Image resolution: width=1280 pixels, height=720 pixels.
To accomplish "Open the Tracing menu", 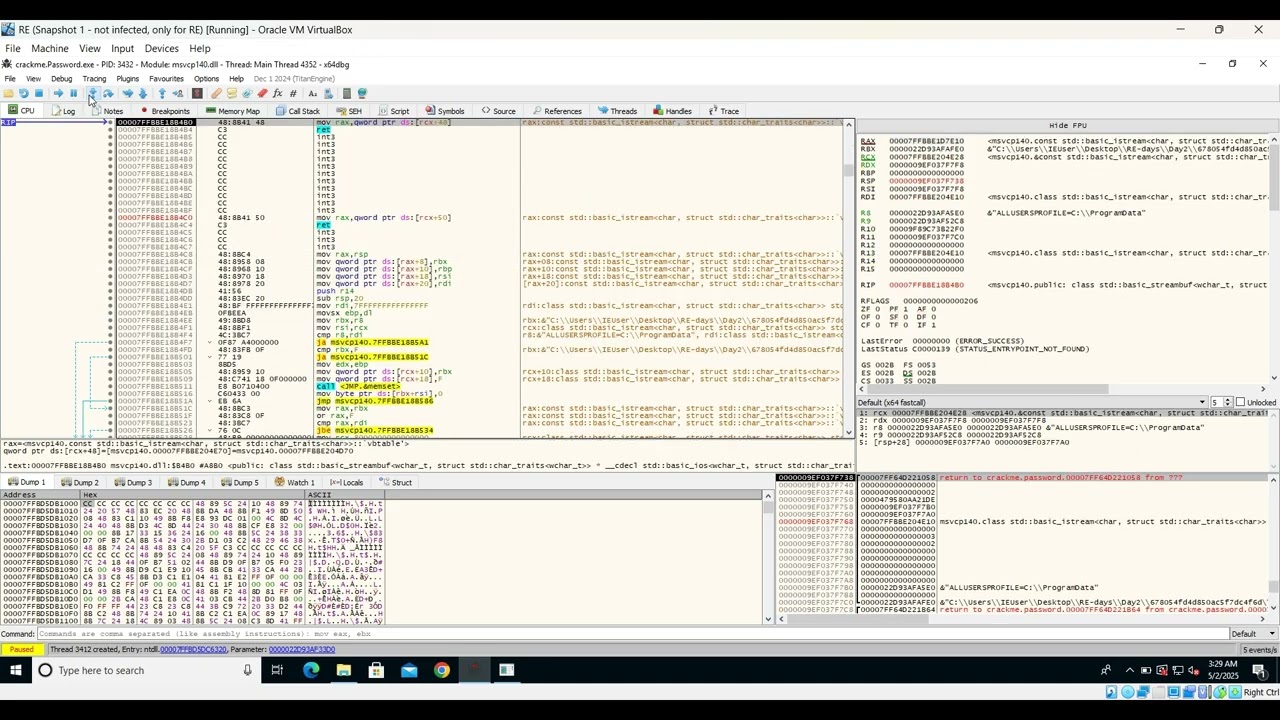I will [x=94, y=79].
